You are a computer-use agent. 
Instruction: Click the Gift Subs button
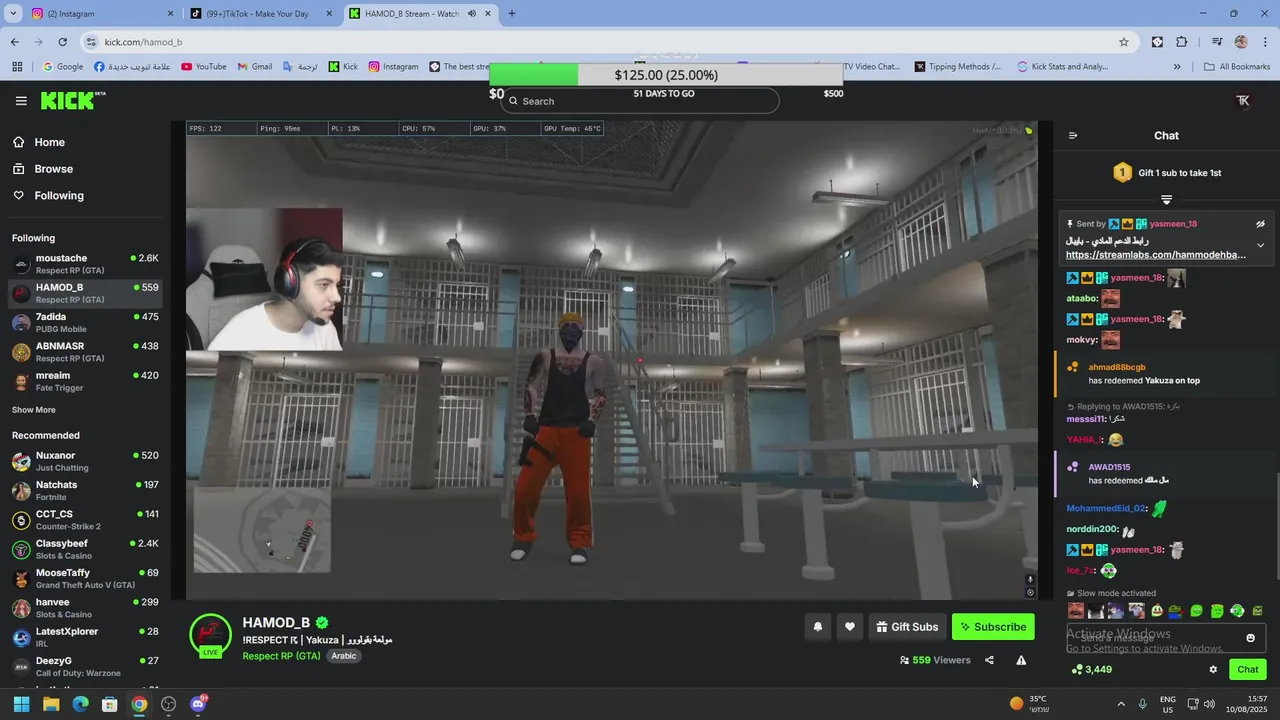907,627
